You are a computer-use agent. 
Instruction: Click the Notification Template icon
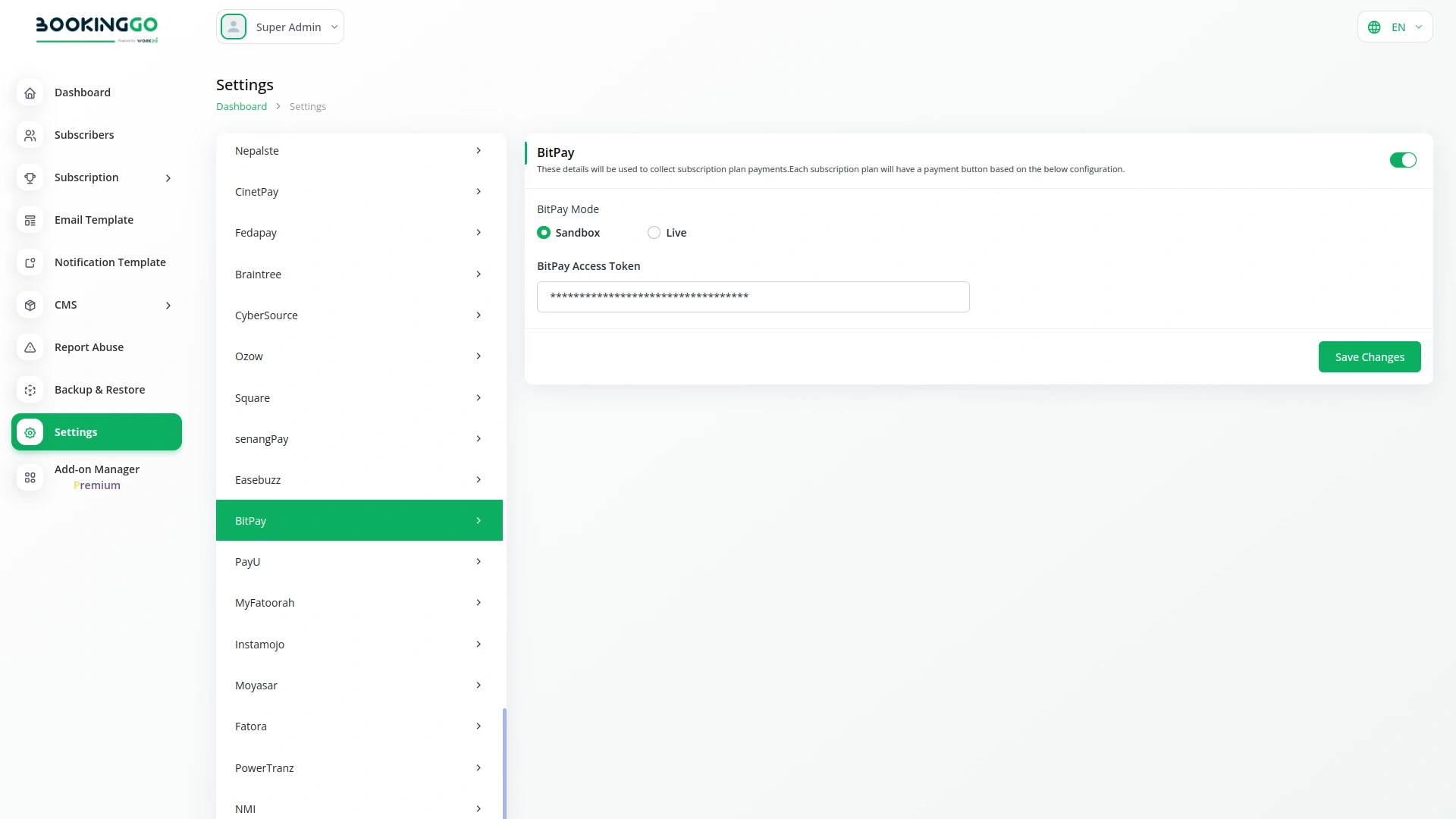[x=30, y=262]
